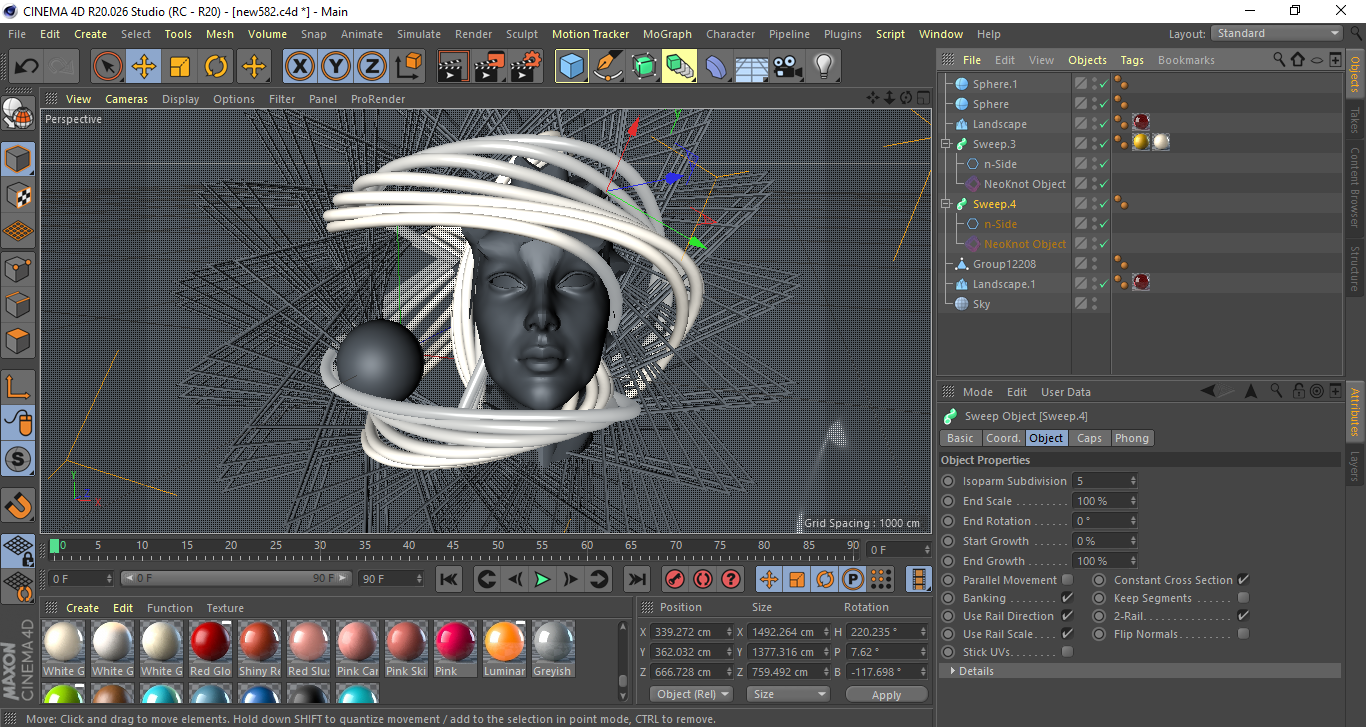Adjust End Scale spinner arrows

point(1133,501)
